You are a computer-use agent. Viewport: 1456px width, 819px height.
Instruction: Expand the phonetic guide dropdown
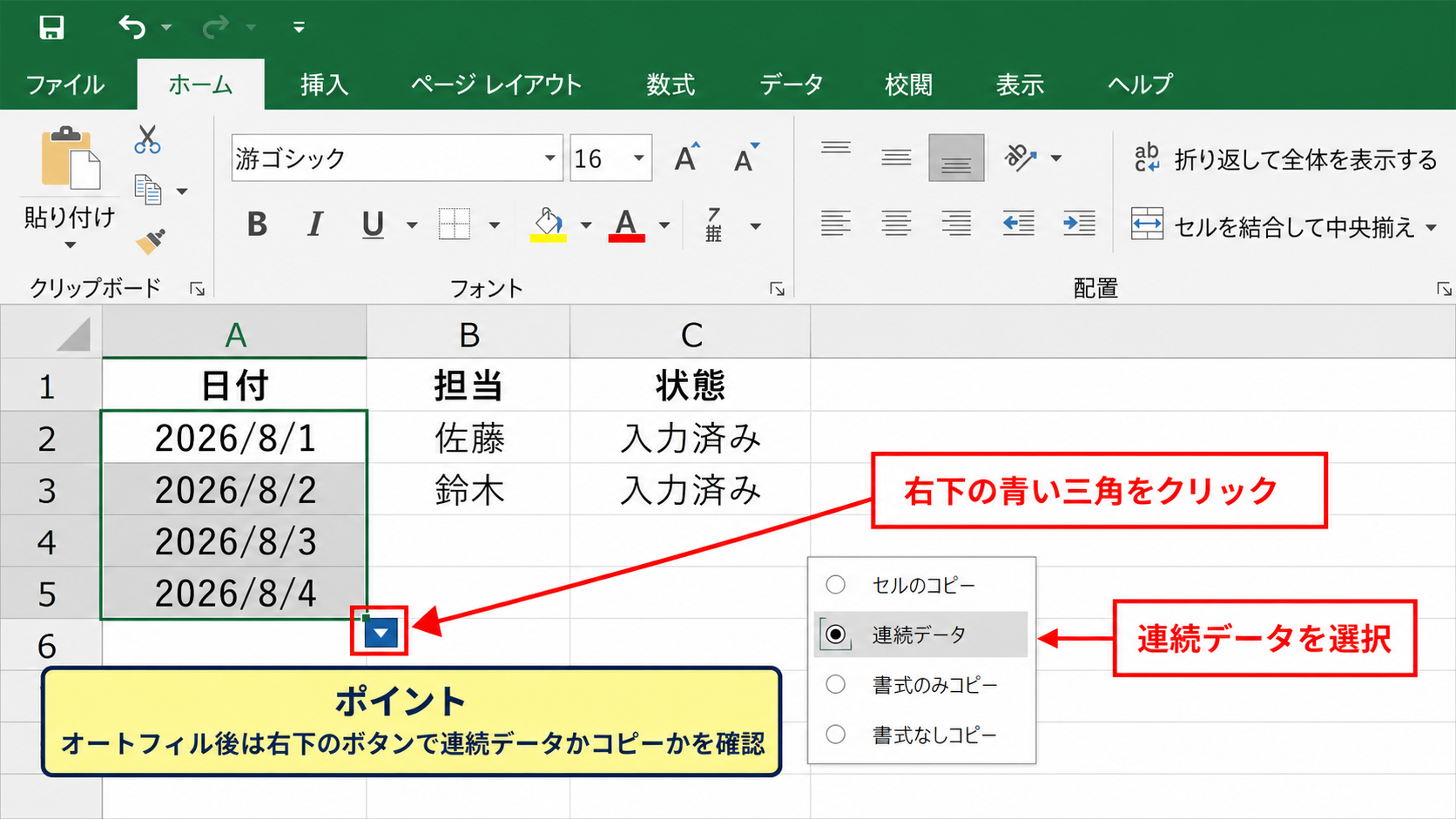(756, 225)
